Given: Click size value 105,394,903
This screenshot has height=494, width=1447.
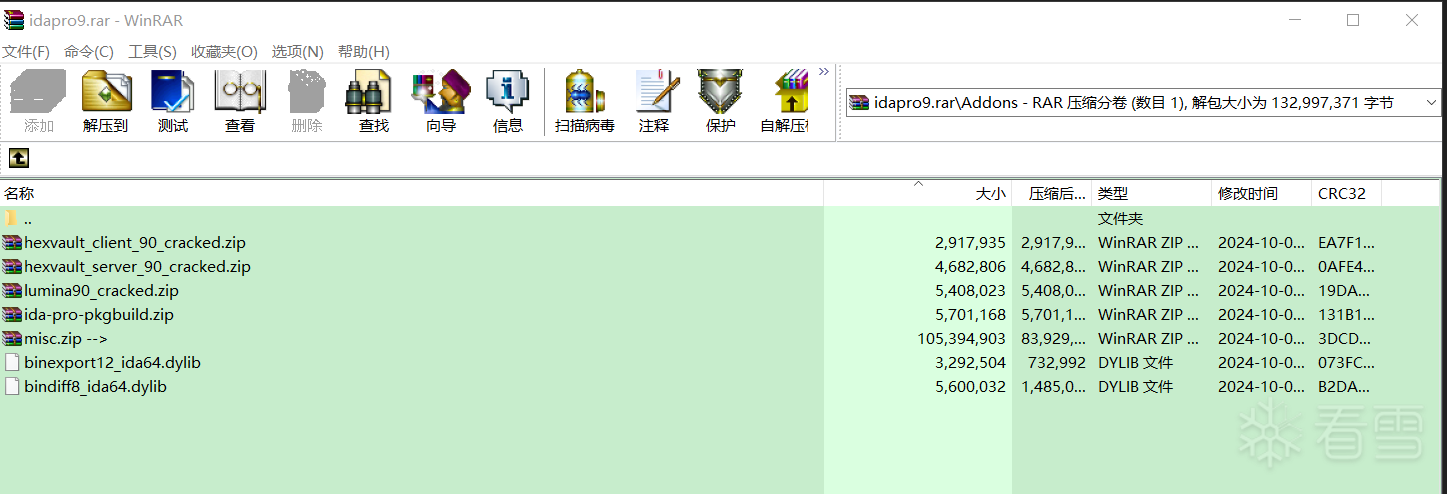Looking at the screenshot, I should tap(961, 338).
